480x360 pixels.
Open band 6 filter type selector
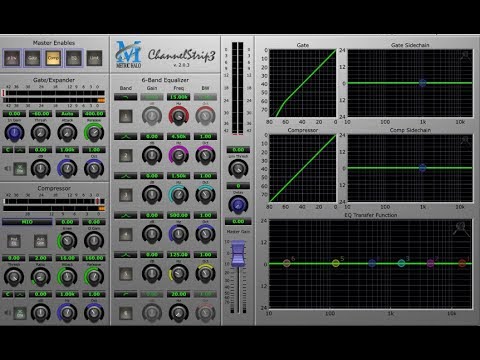pyautogui.click(x=125, y=294)
